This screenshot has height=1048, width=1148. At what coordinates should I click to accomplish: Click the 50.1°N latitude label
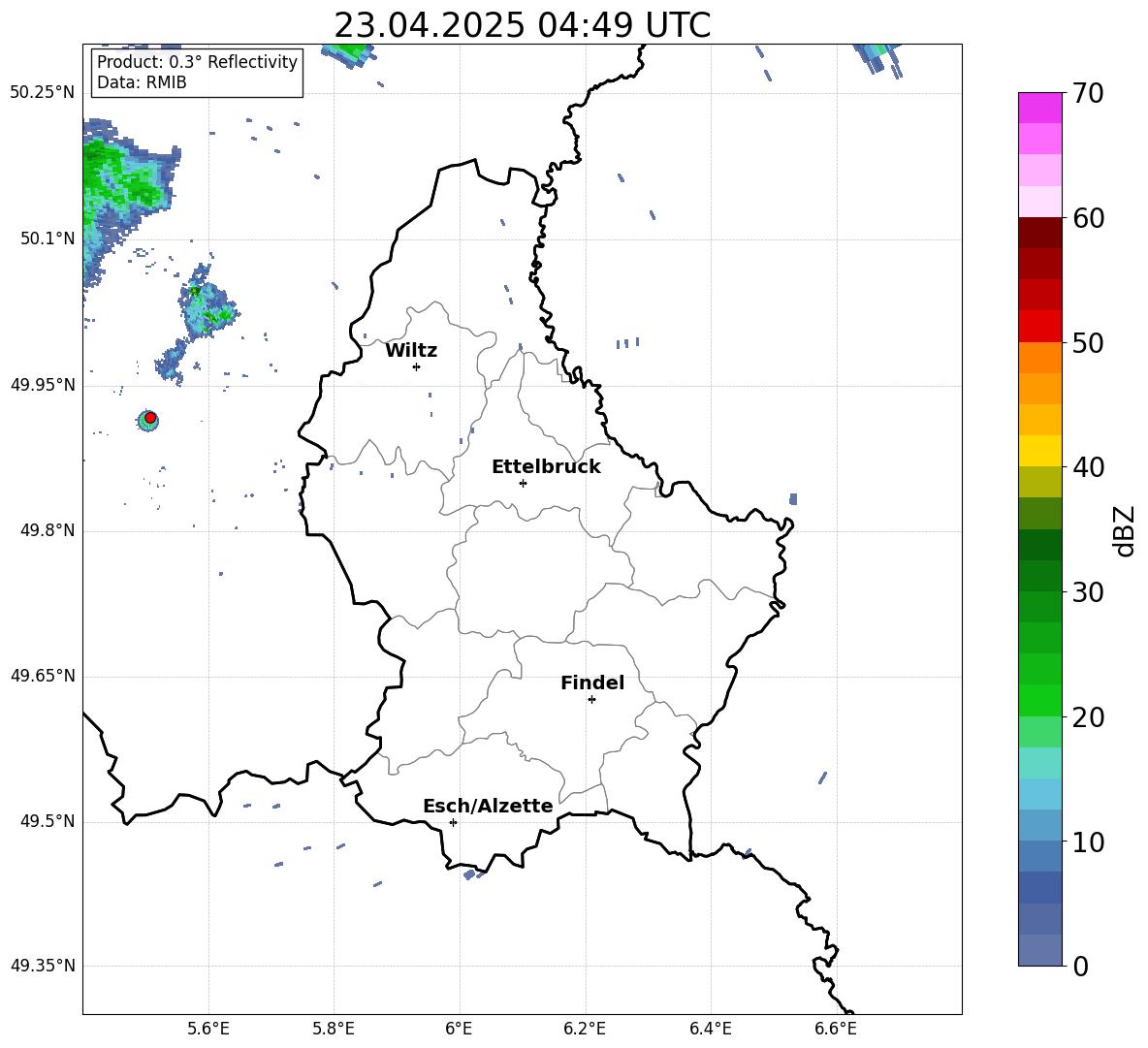[x=48, y=239]
